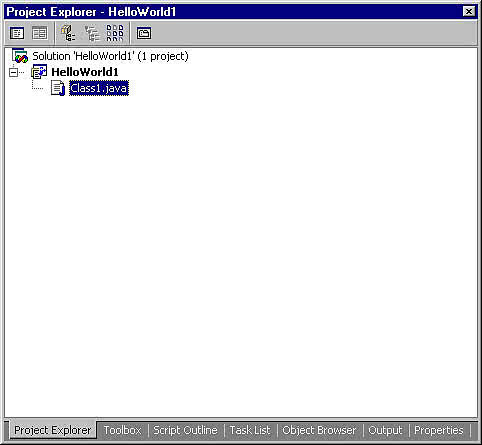Collapse the HelloWorld1 project node
This screenshot has width=482, height=445.
[13, 72]
